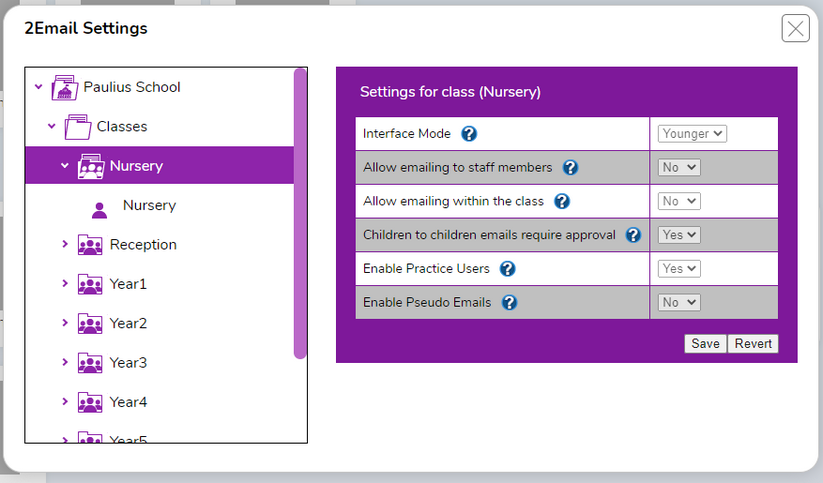Open help for emailing within the class
Image resolution: width=823 pixels, height=483 pixels.
pos(562,202)
